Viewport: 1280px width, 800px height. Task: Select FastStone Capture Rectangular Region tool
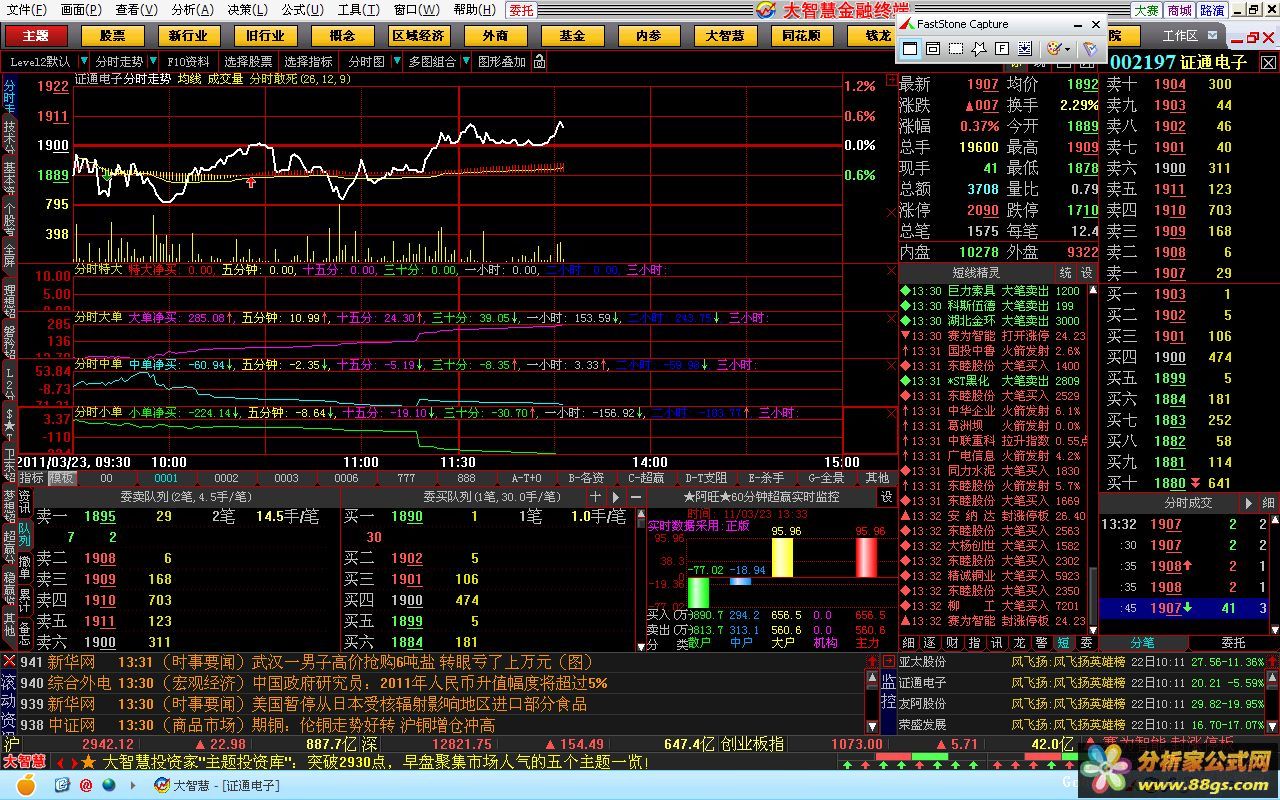[956, 48]
